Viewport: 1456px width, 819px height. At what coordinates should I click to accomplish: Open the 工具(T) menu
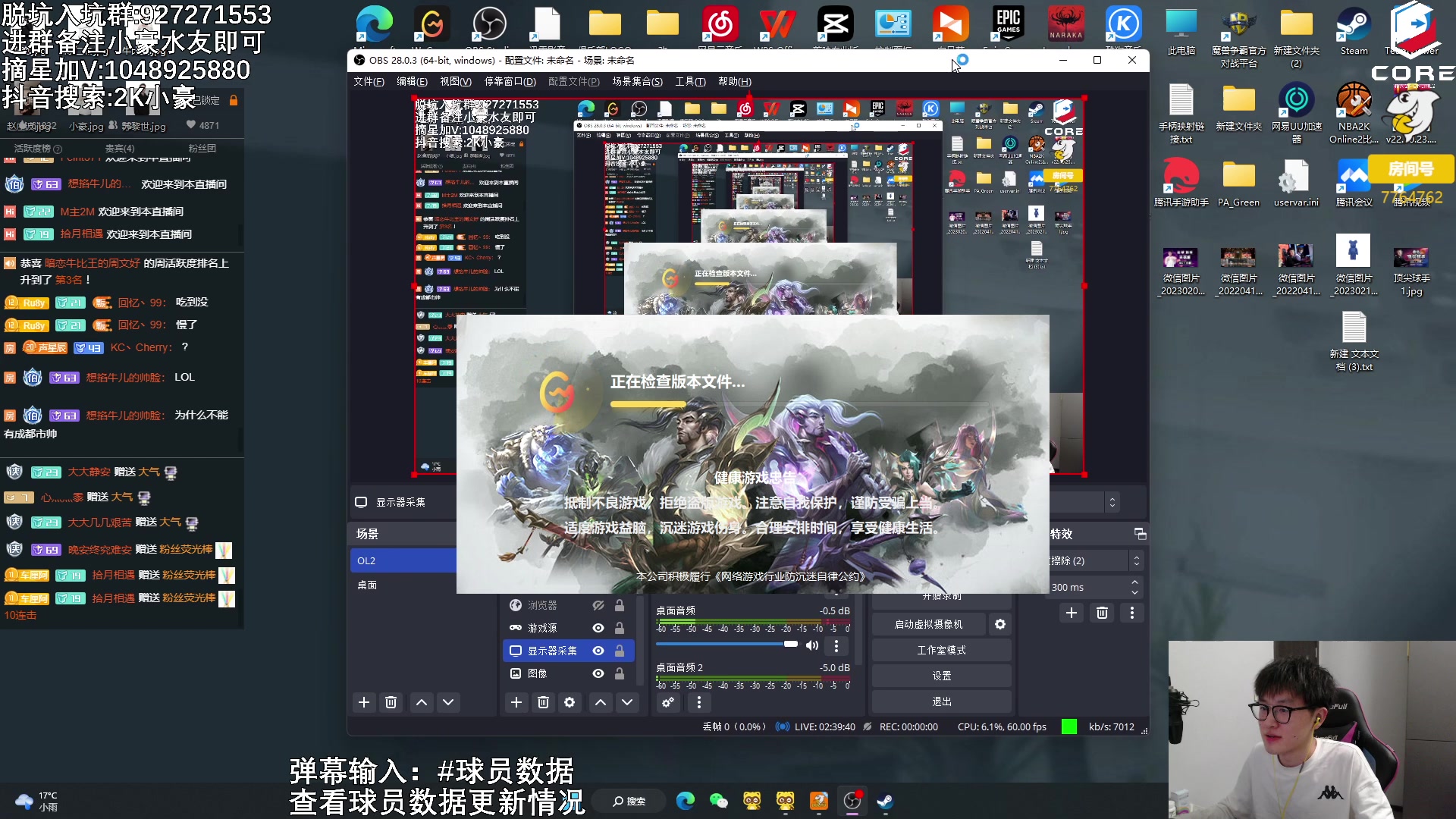point(690,82)
